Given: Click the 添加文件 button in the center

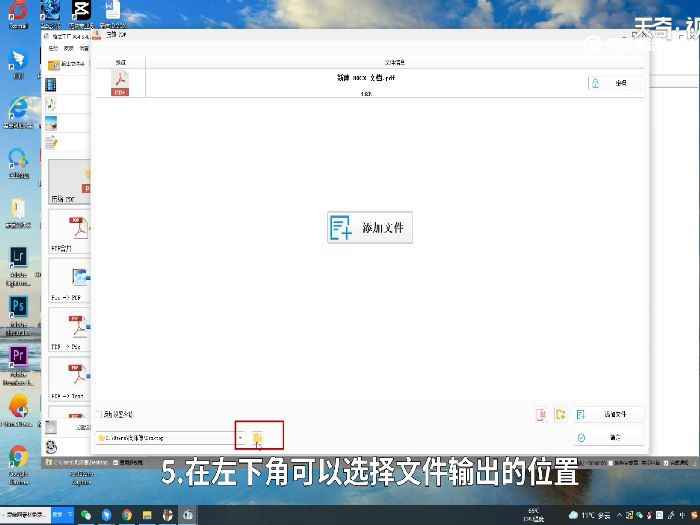Looking at the screenshot, I should click(370, 228).
